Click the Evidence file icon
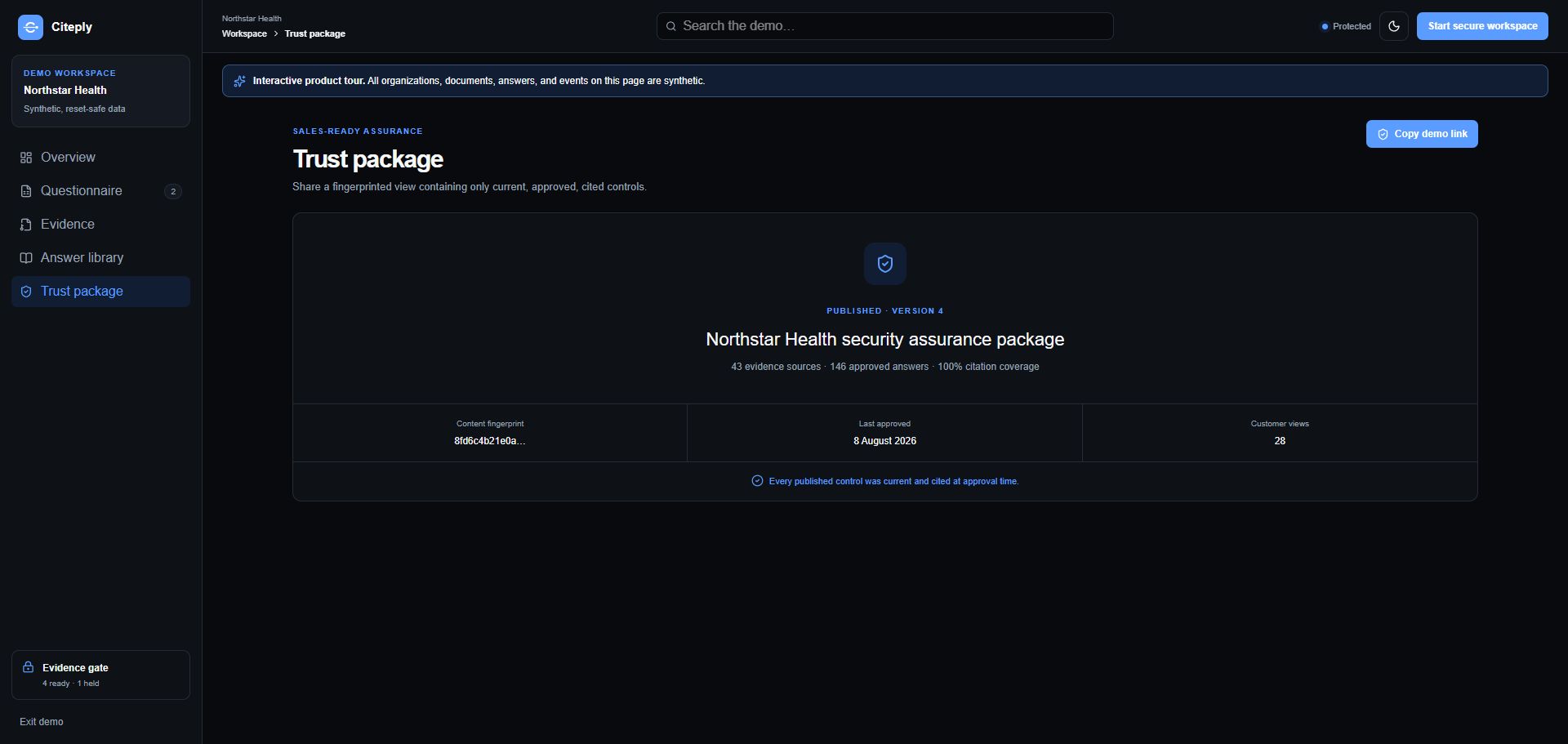1568x744 pixels. (26, 225)
